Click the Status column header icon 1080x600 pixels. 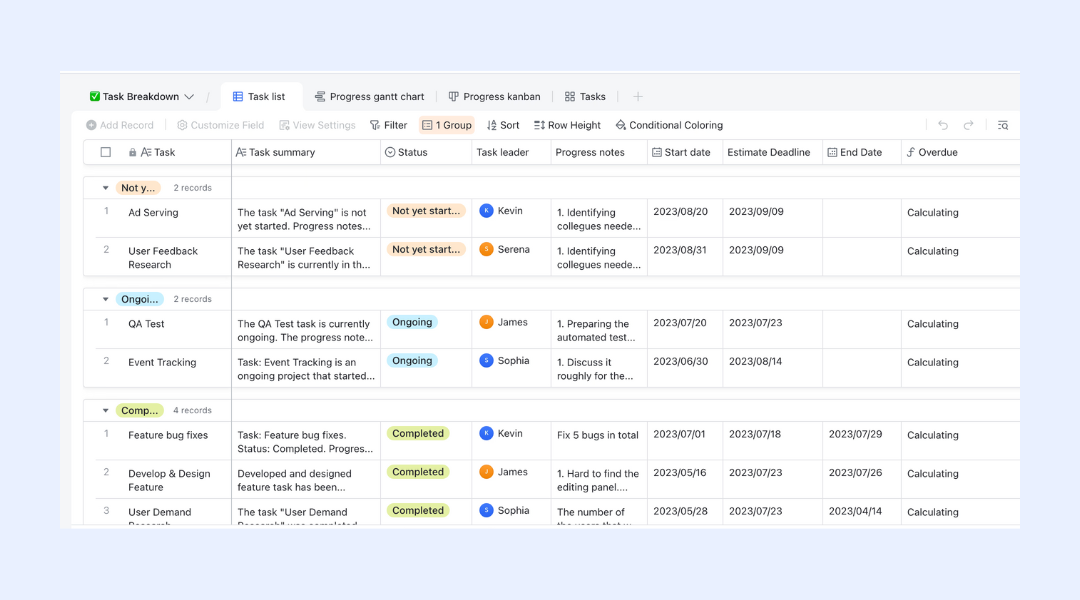(390, 152)
